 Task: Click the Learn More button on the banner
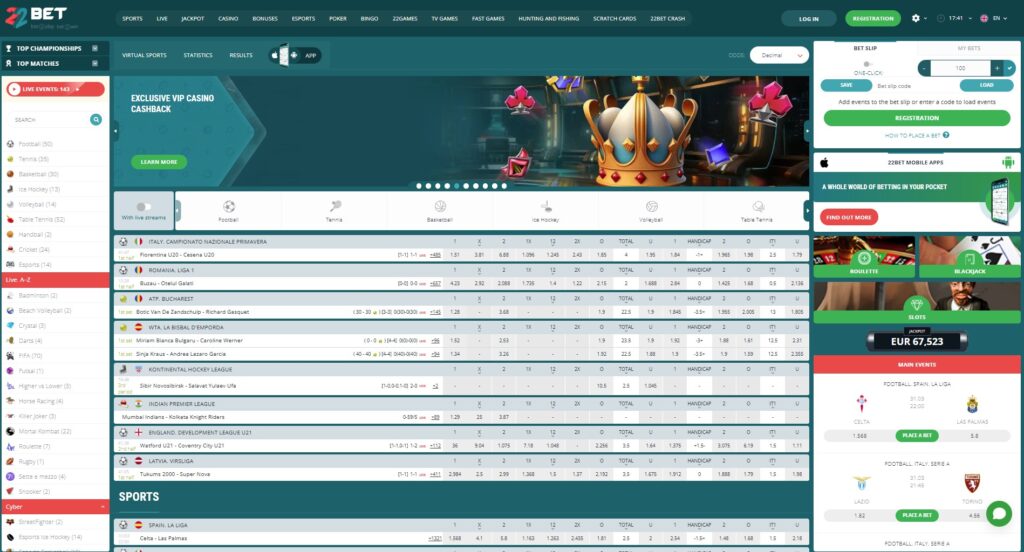click(159, 161)
